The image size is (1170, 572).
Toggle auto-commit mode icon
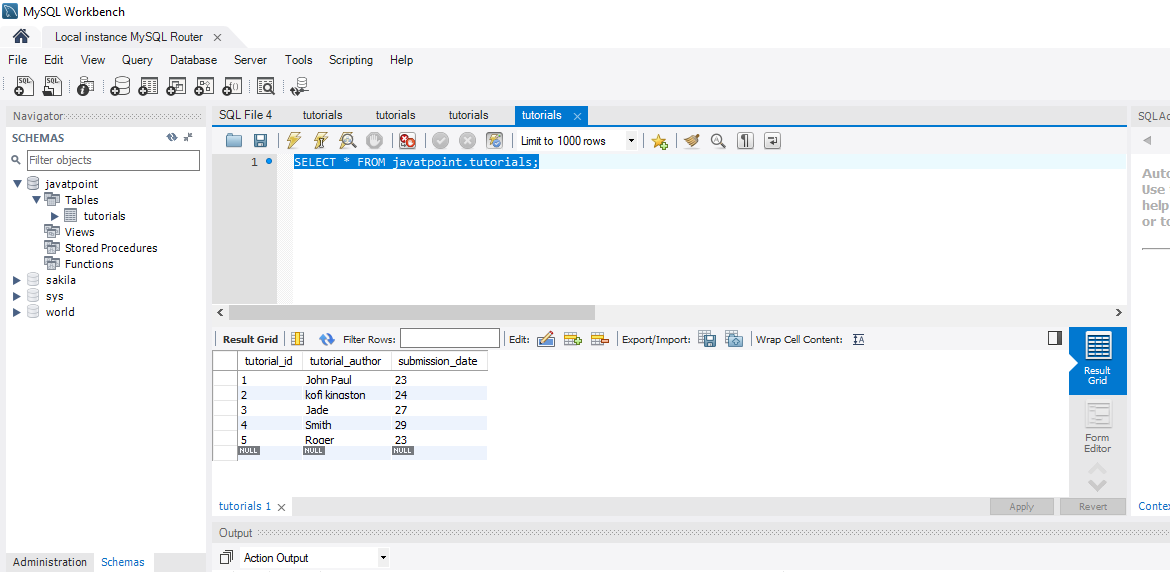point(494,140)
